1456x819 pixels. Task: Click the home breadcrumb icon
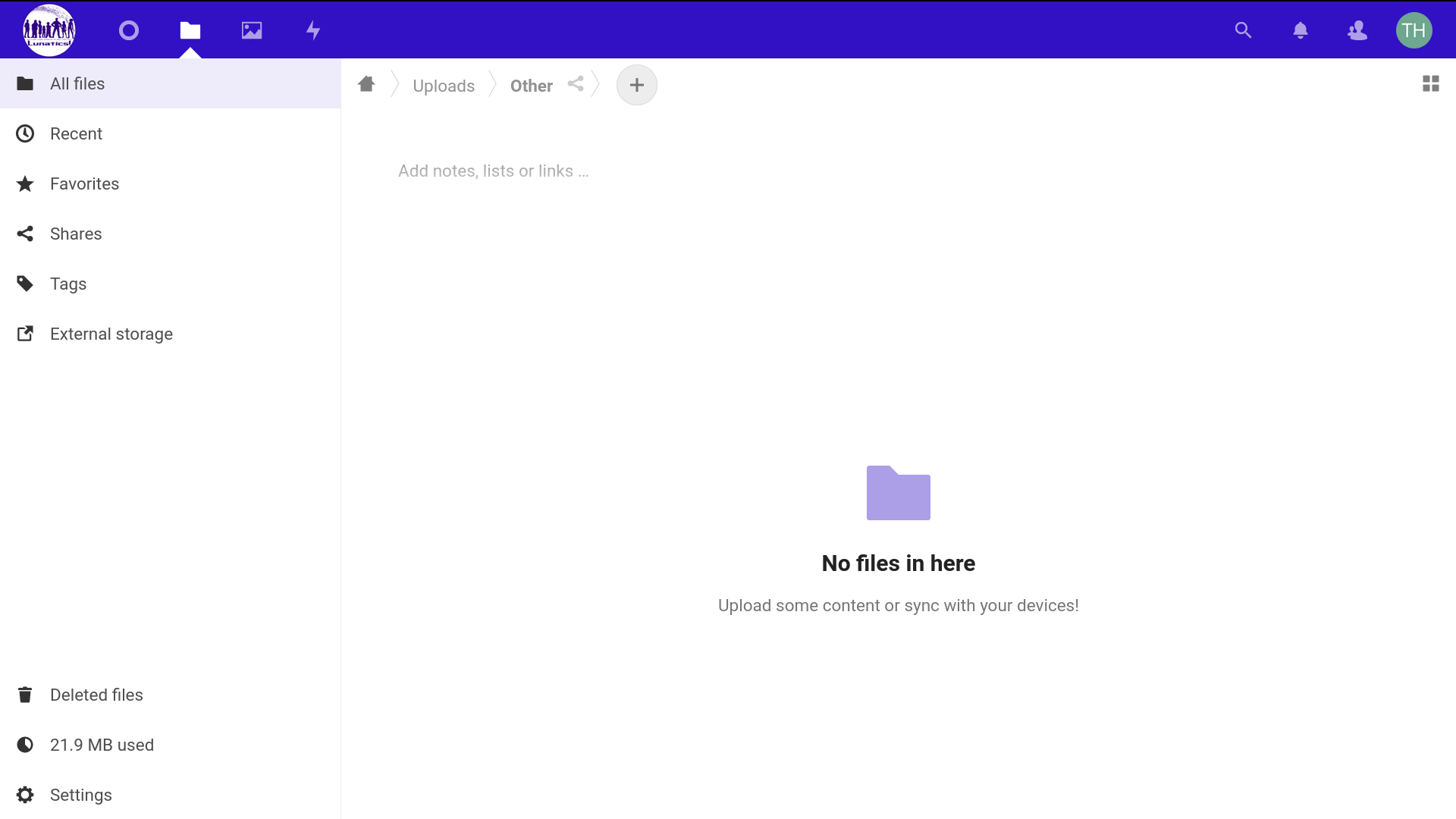(366, 84)
